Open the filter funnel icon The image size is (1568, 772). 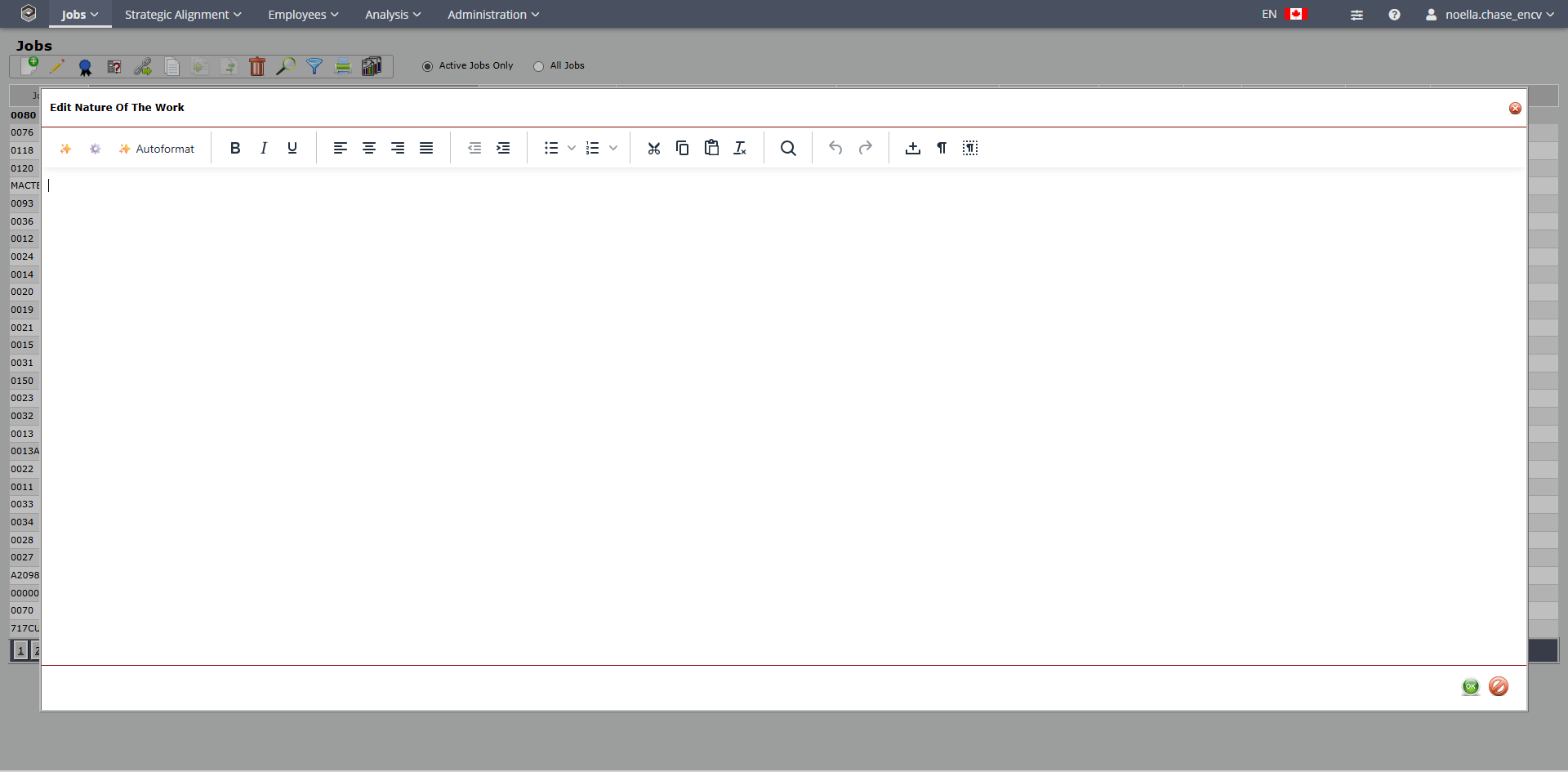314,66
